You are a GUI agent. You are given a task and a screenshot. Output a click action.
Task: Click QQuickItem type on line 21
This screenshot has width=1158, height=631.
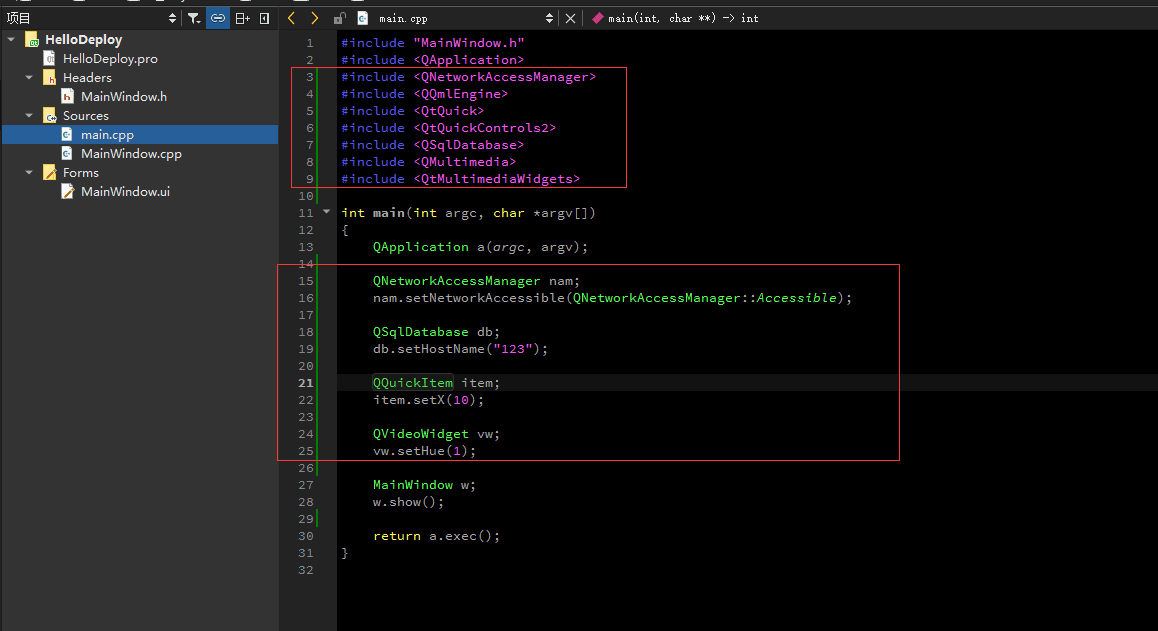coord(413,383)
